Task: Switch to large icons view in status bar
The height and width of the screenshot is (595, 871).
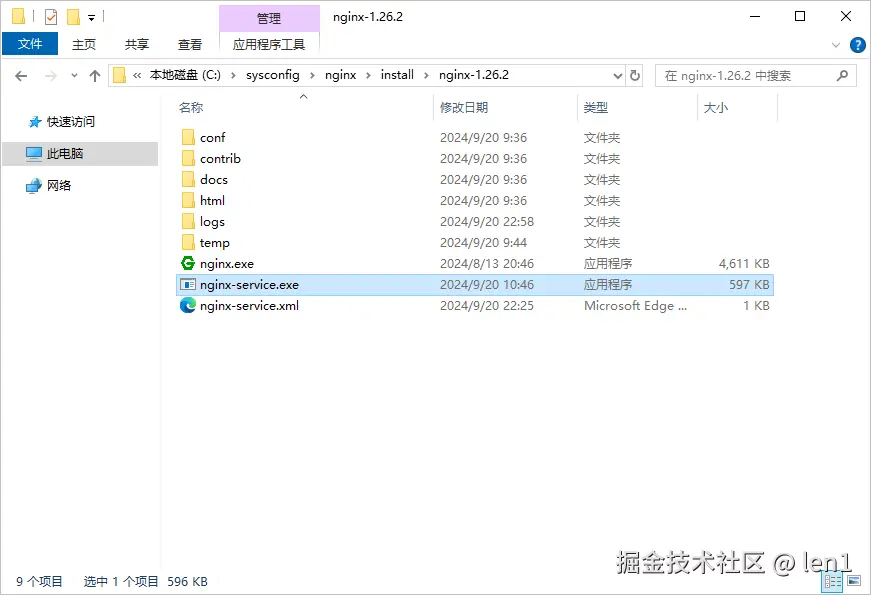Action: 854,582
